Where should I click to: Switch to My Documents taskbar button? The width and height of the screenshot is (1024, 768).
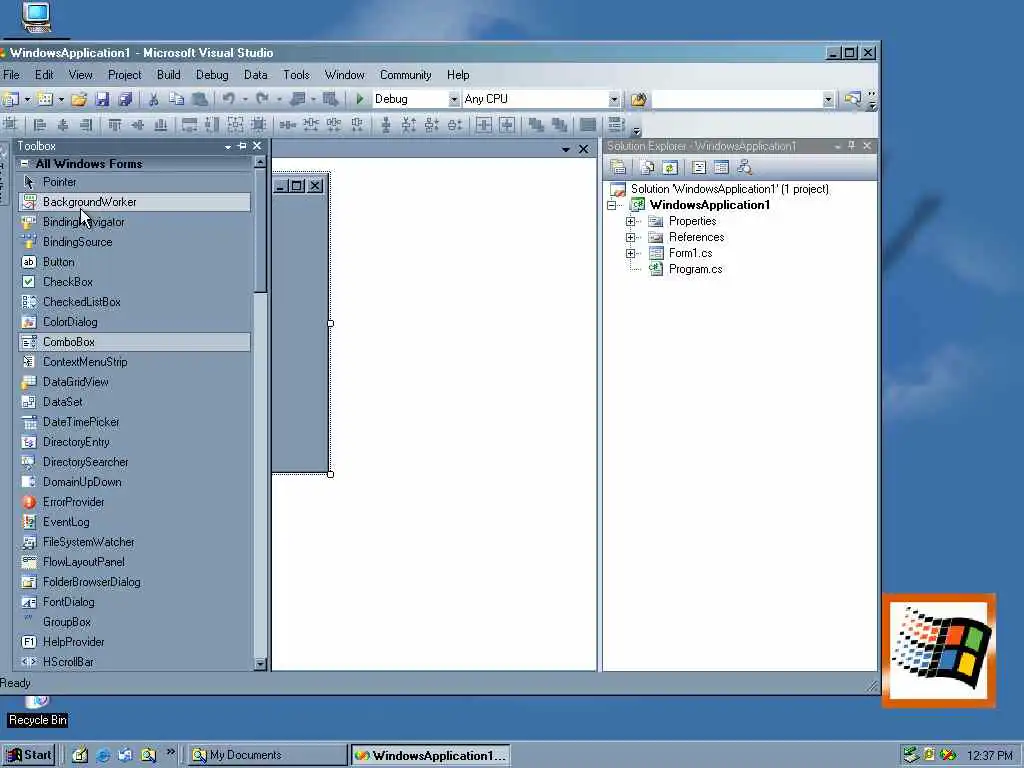pos(268,755)
